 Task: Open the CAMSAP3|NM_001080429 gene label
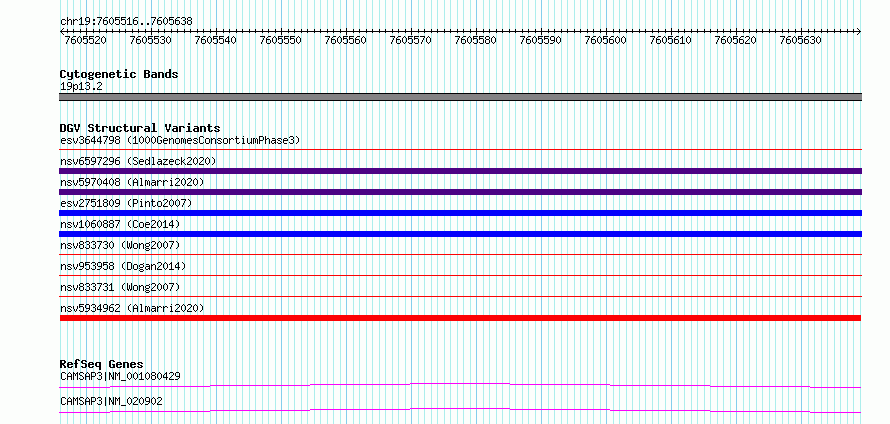(x=120, y=376)
